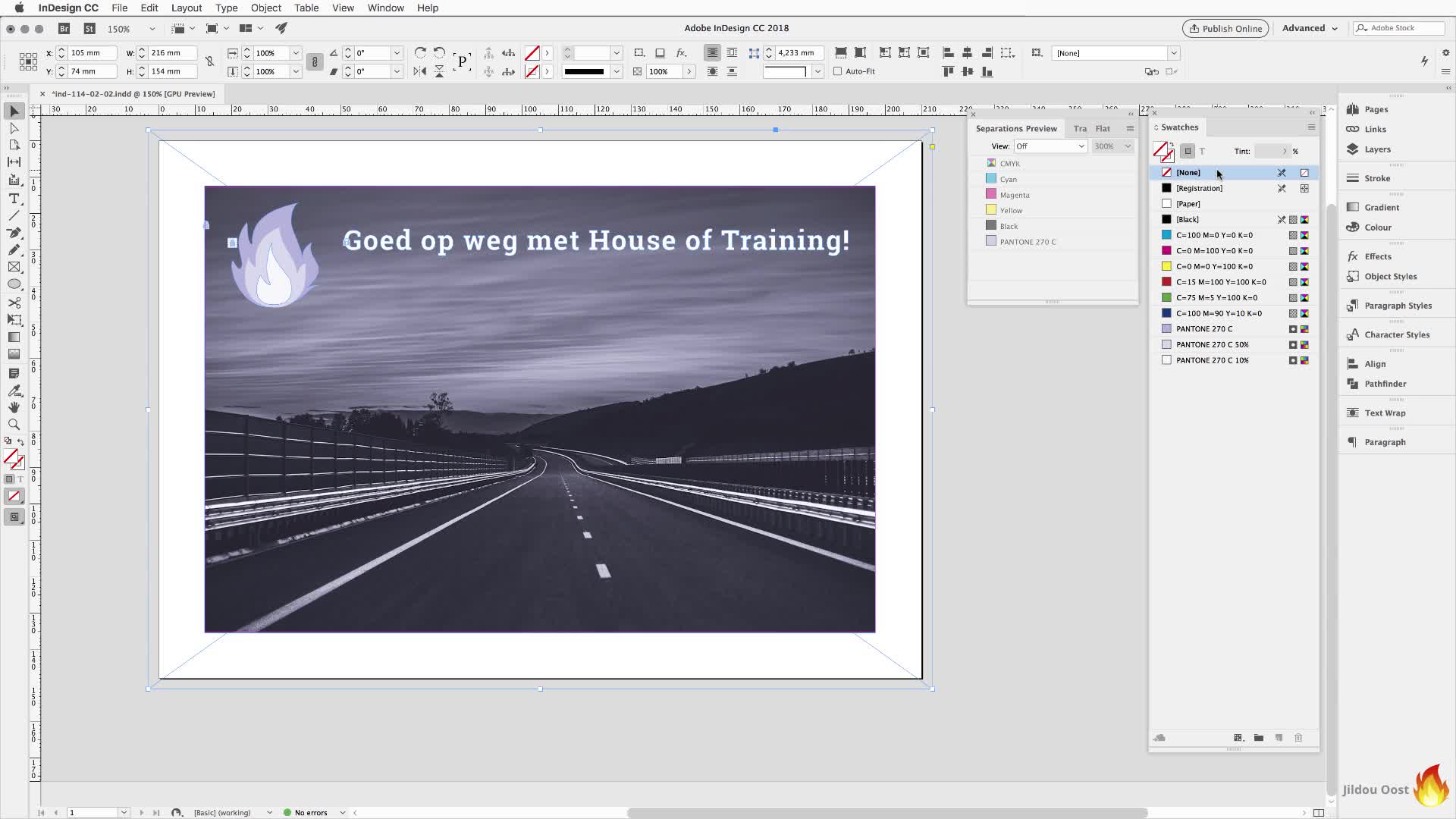The image size is (1456, 819).
Task: Open the File menu
Action: [120, 8]
